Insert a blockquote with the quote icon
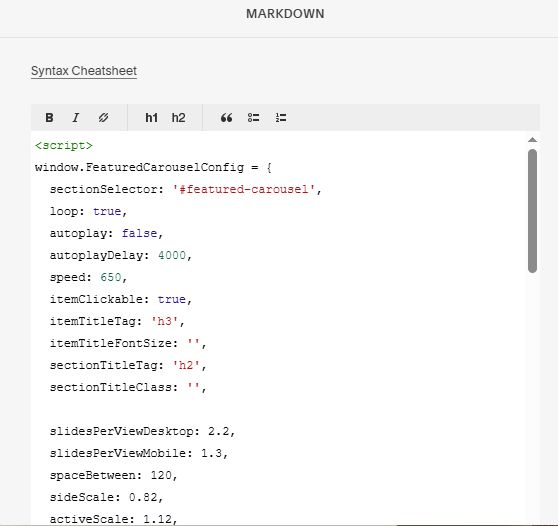The height and width of the screenshot is (526, 558). (x=226, y=118)
